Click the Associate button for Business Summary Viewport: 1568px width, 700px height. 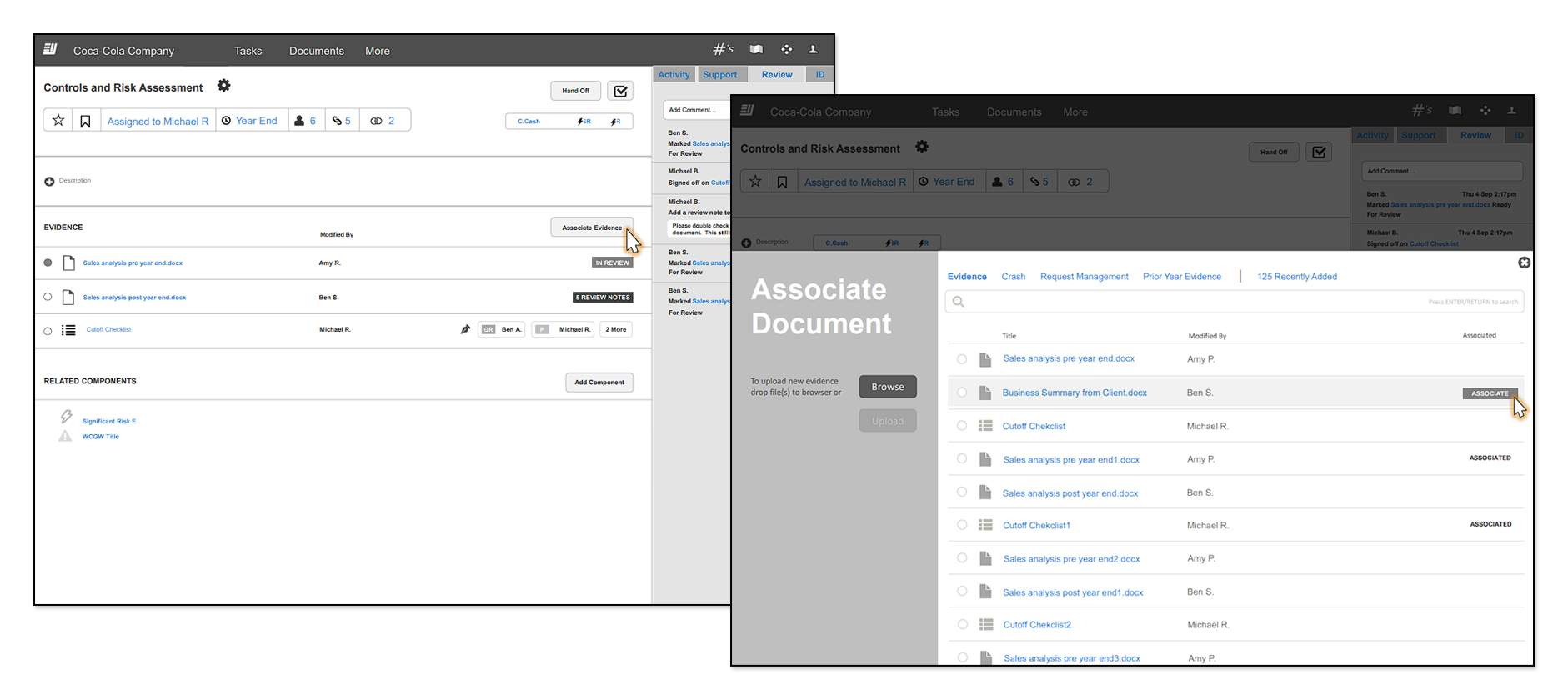click(1489, 393)
